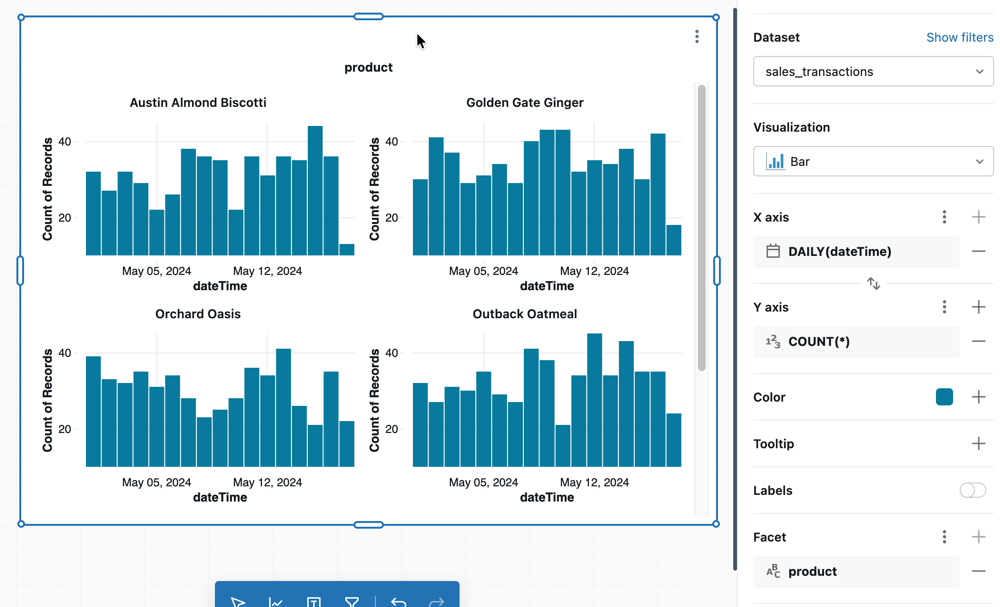Screen dimensions: 1000x607
Task: Add a Tooltip field
Action: click(978, 444)
